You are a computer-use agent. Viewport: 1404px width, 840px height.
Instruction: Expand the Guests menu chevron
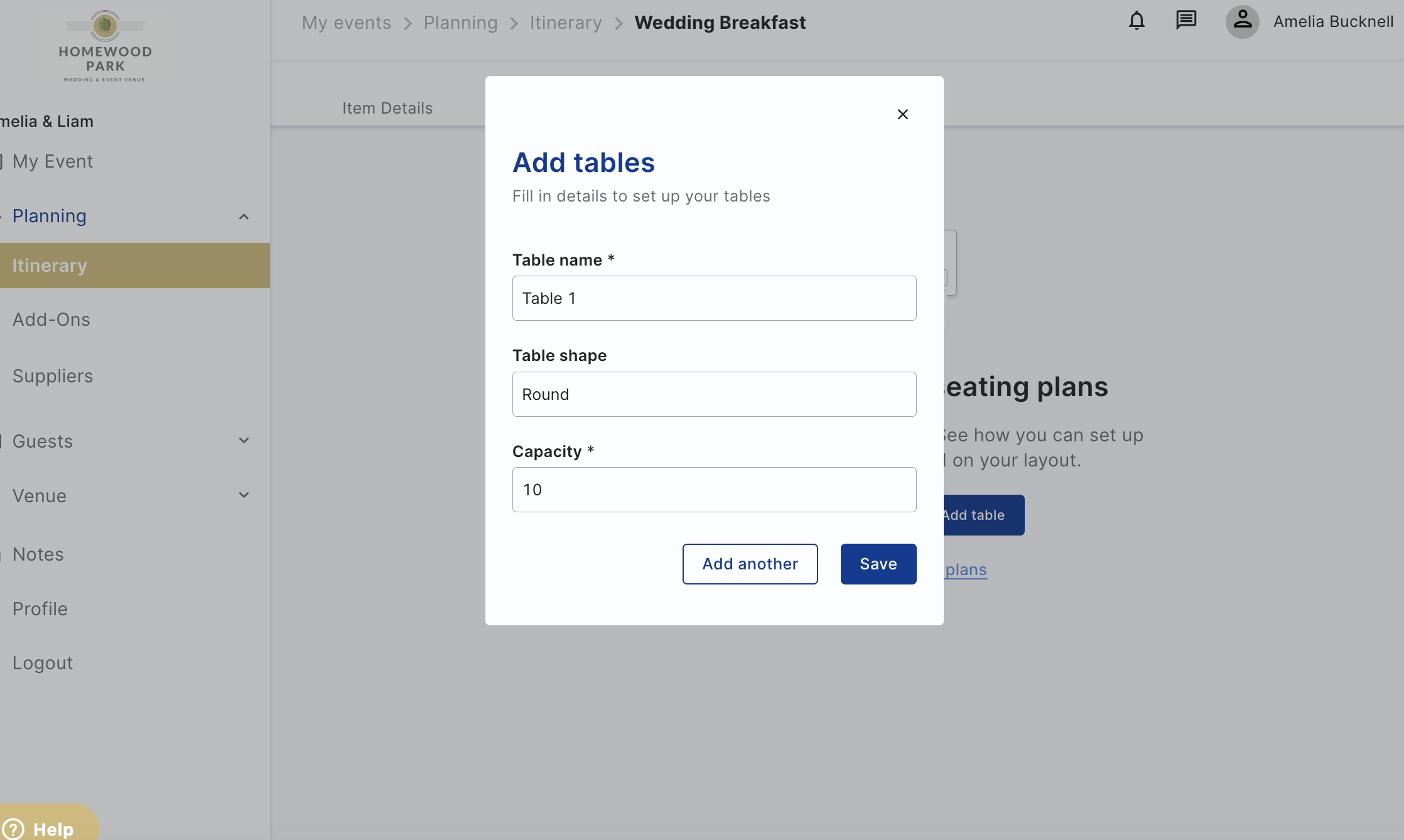coord(244,441)
